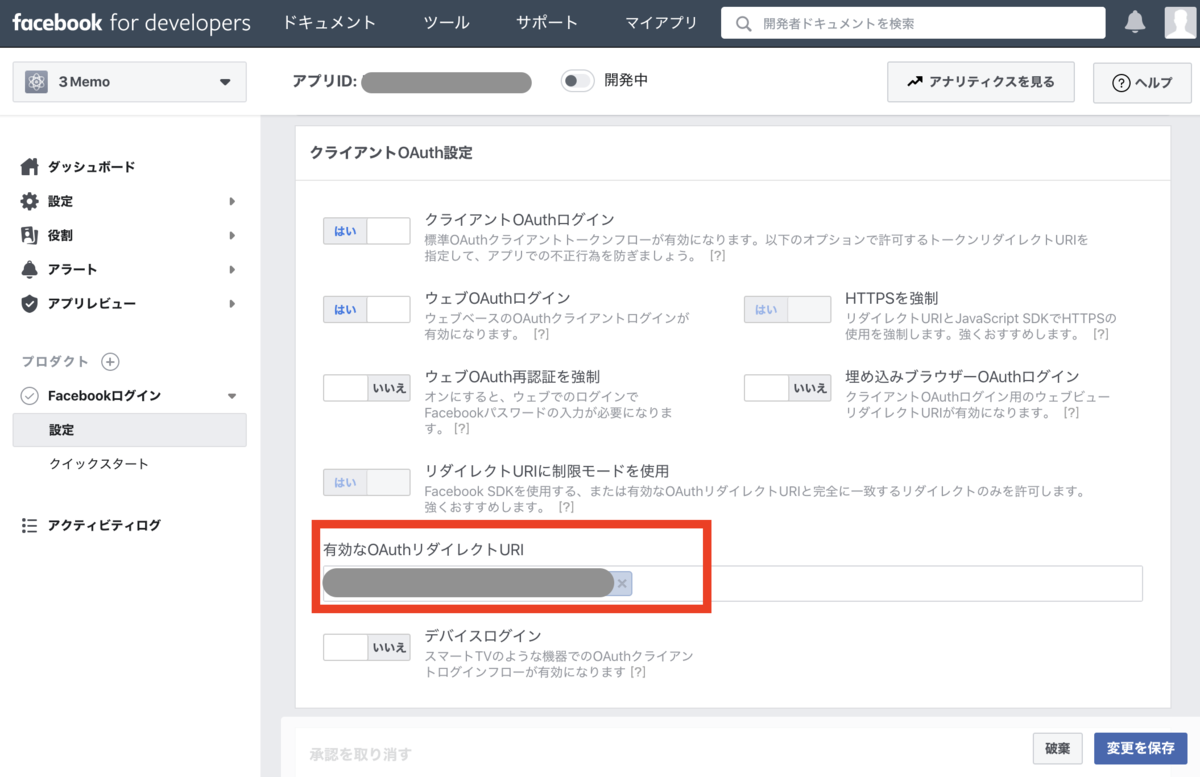Viewport: 1200px width, 777px height.
Task: Remove the OAuth redirect URI with x
Action: click(x=622, y=583)
